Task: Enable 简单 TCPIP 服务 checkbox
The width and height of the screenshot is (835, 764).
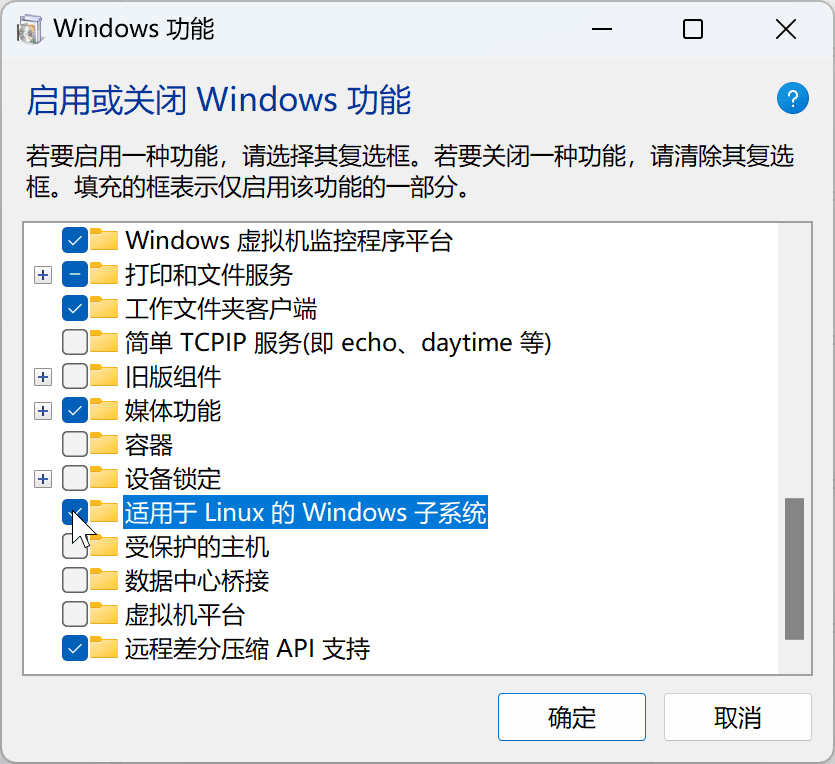Action: pos(75,342)
